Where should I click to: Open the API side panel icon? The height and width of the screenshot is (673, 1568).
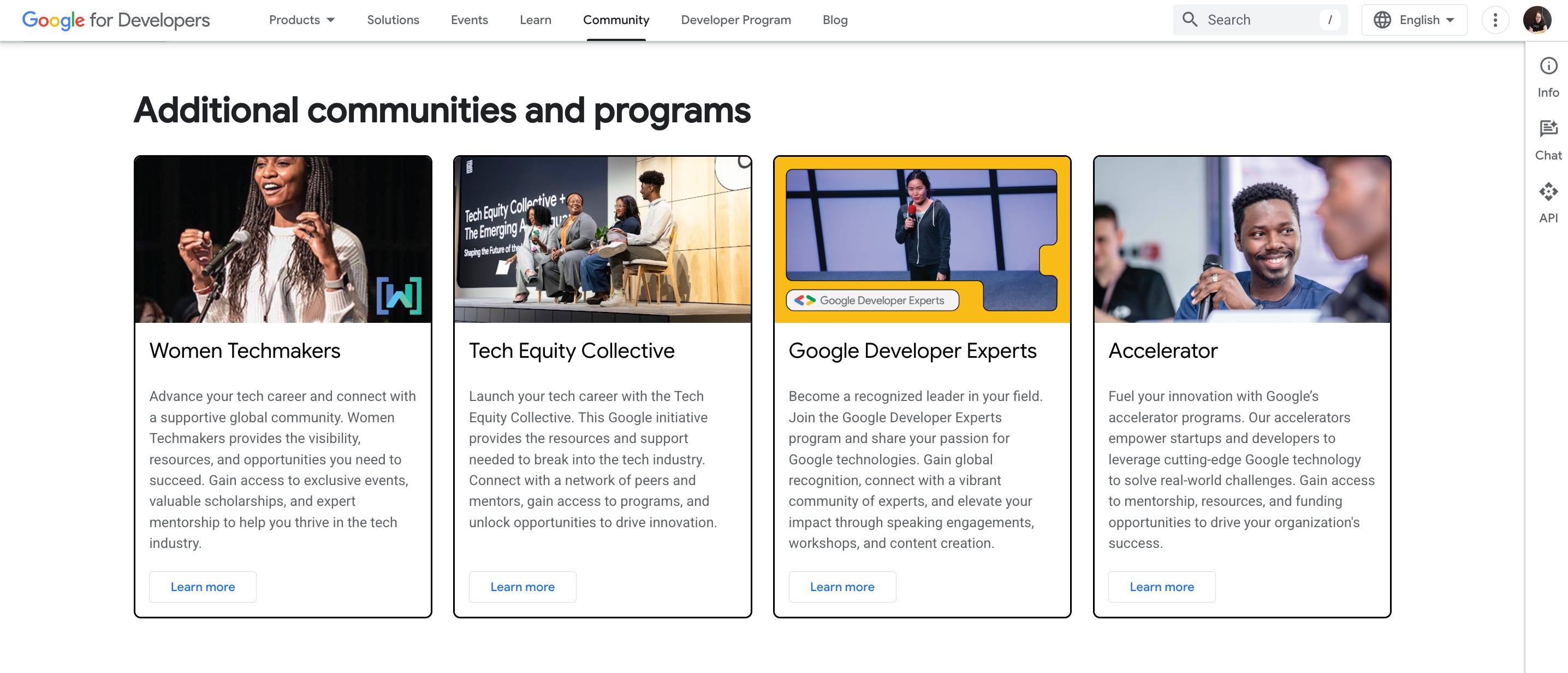point(1548,192)
